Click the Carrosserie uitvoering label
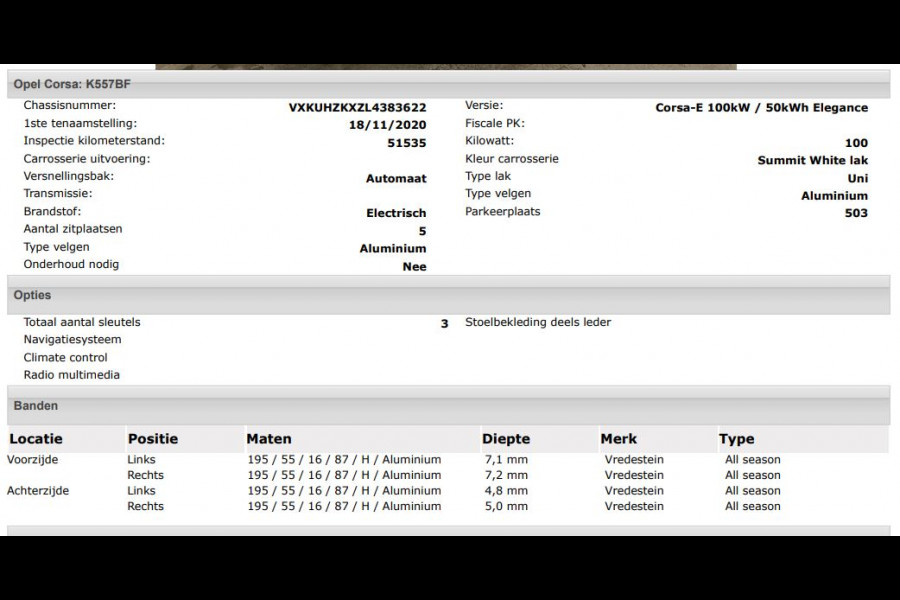This screenshot has width=900, height=600. (x=87, y=159)
